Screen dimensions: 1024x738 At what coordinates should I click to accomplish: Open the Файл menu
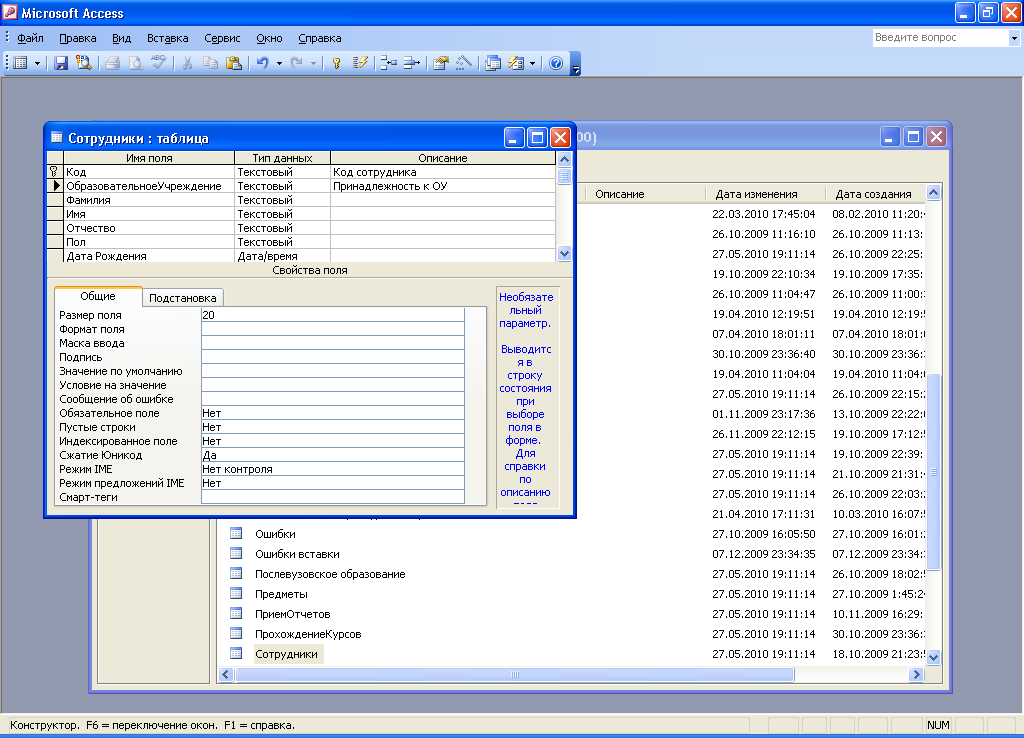(x=30, y=38)
